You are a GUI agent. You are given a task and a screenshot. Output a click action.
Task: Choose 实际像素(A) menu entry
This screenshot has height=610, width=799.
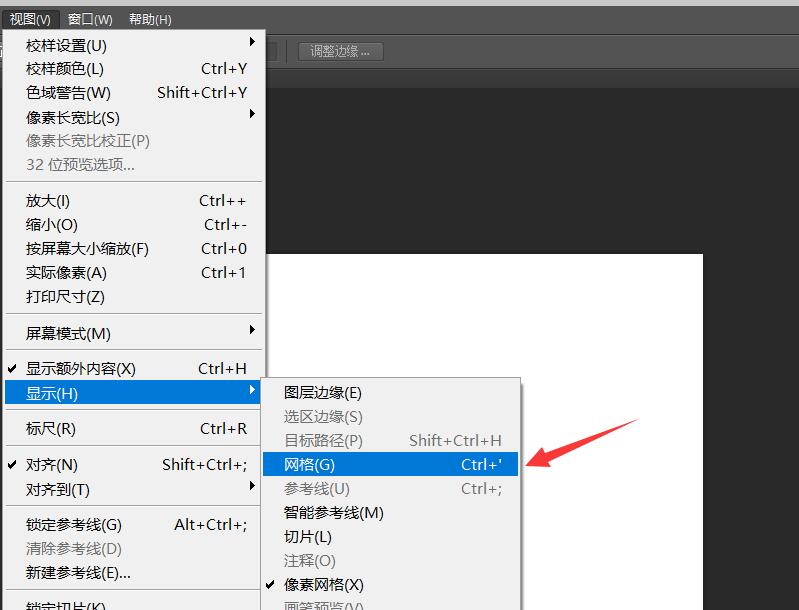(x=134, y=273)
